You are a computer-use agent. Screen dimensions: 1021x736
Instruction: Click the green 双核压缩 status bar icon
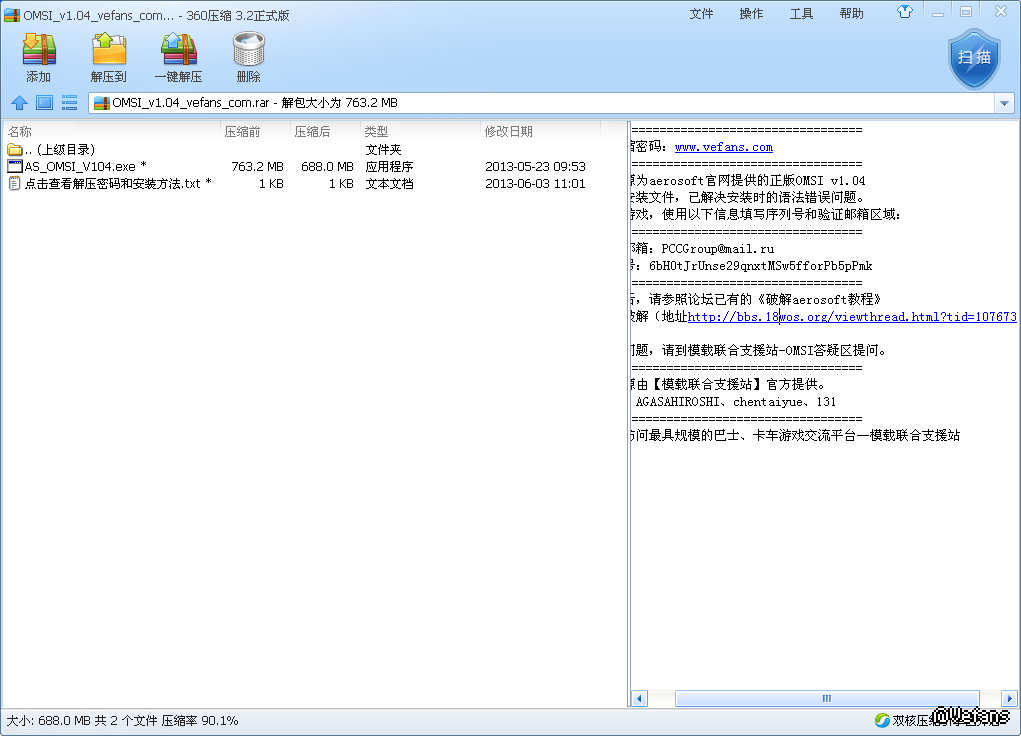coord(882,720)
